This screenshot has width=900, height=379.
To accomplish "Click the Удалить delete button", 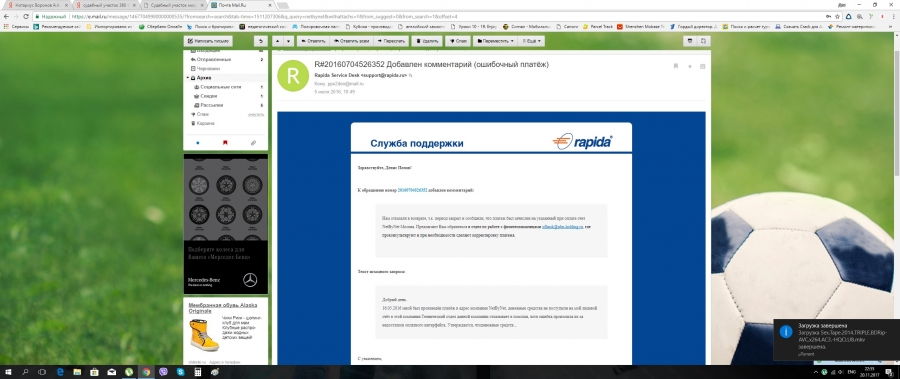I will (x=426, y=41).
